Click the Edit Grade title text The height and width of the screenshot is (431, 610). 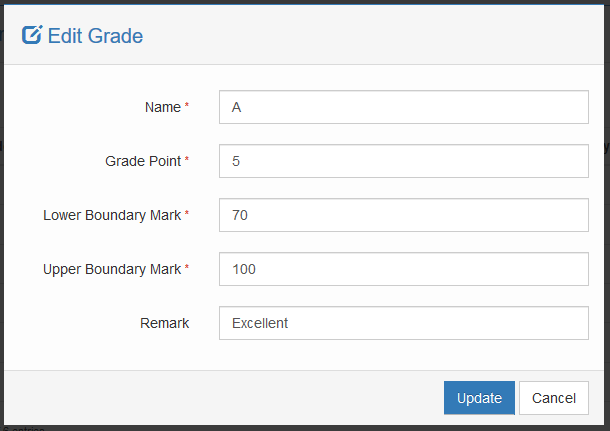(95, 36)
